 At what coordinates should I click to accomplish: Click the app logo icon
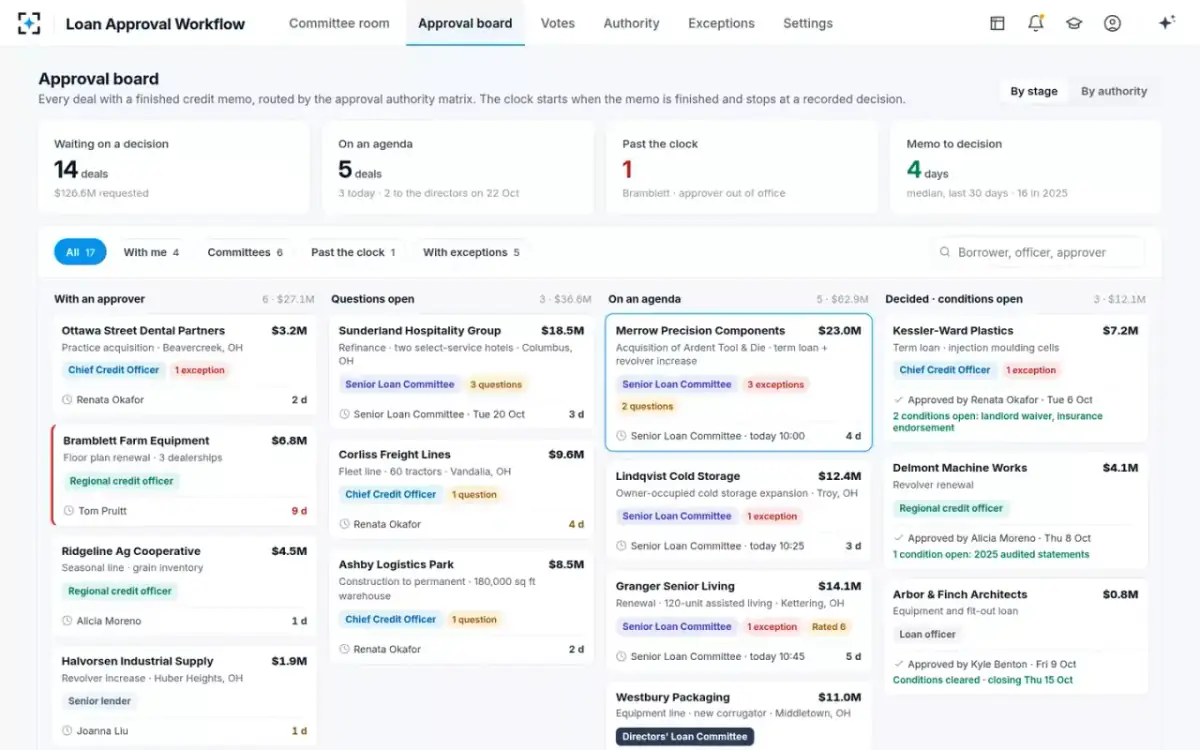(x=30, y=23)
